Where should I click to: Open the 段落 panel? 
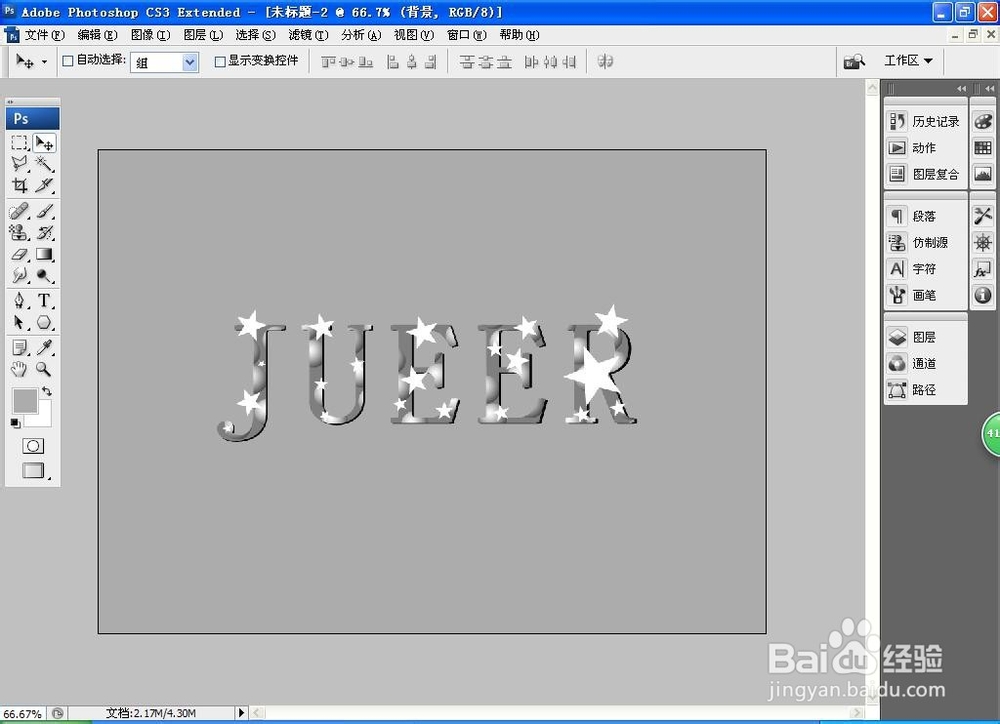(925, 216)
